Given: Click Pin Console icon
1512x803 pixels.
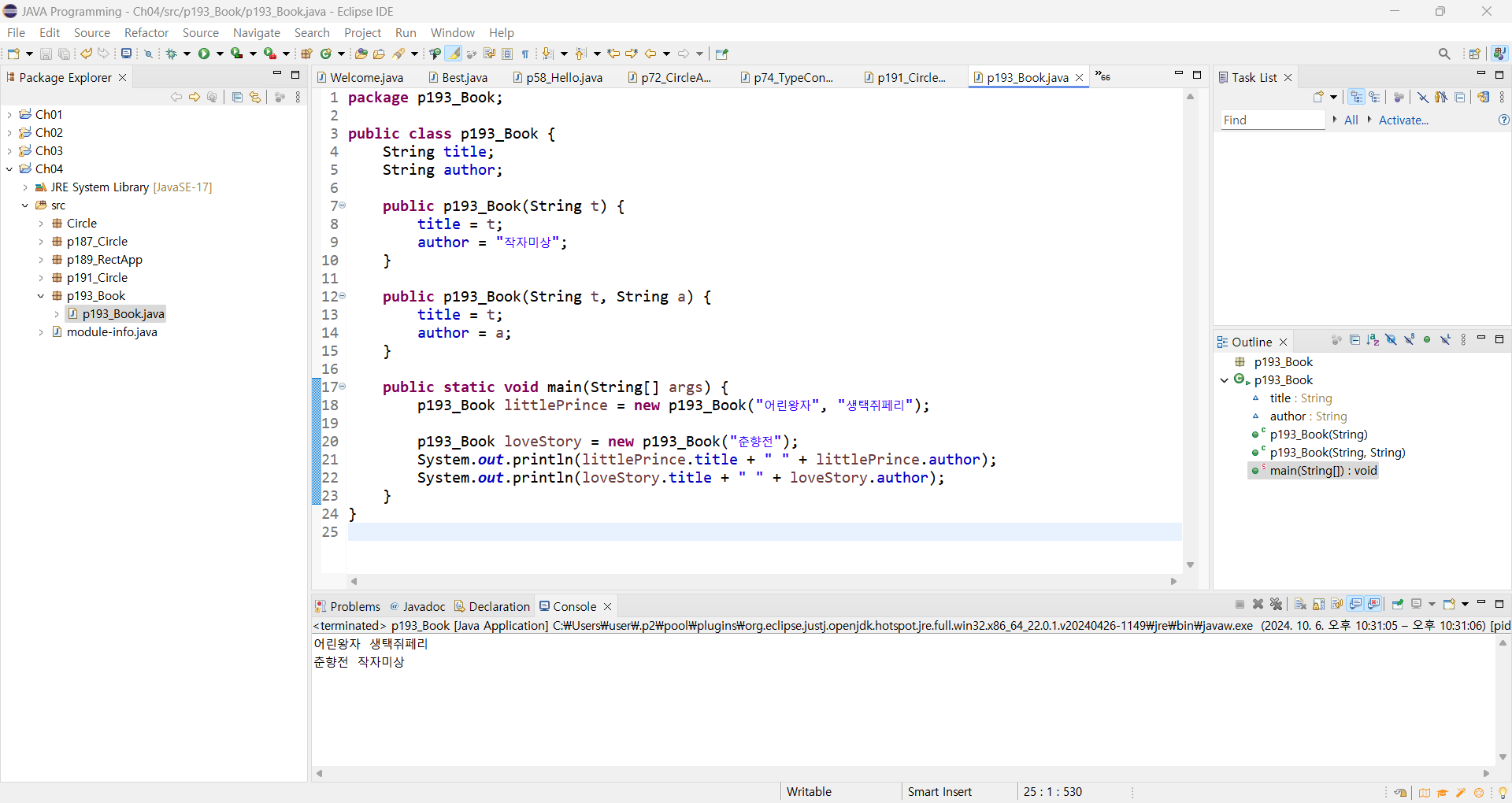Looking at the screenshot, I should click(x=1398, y=604).
